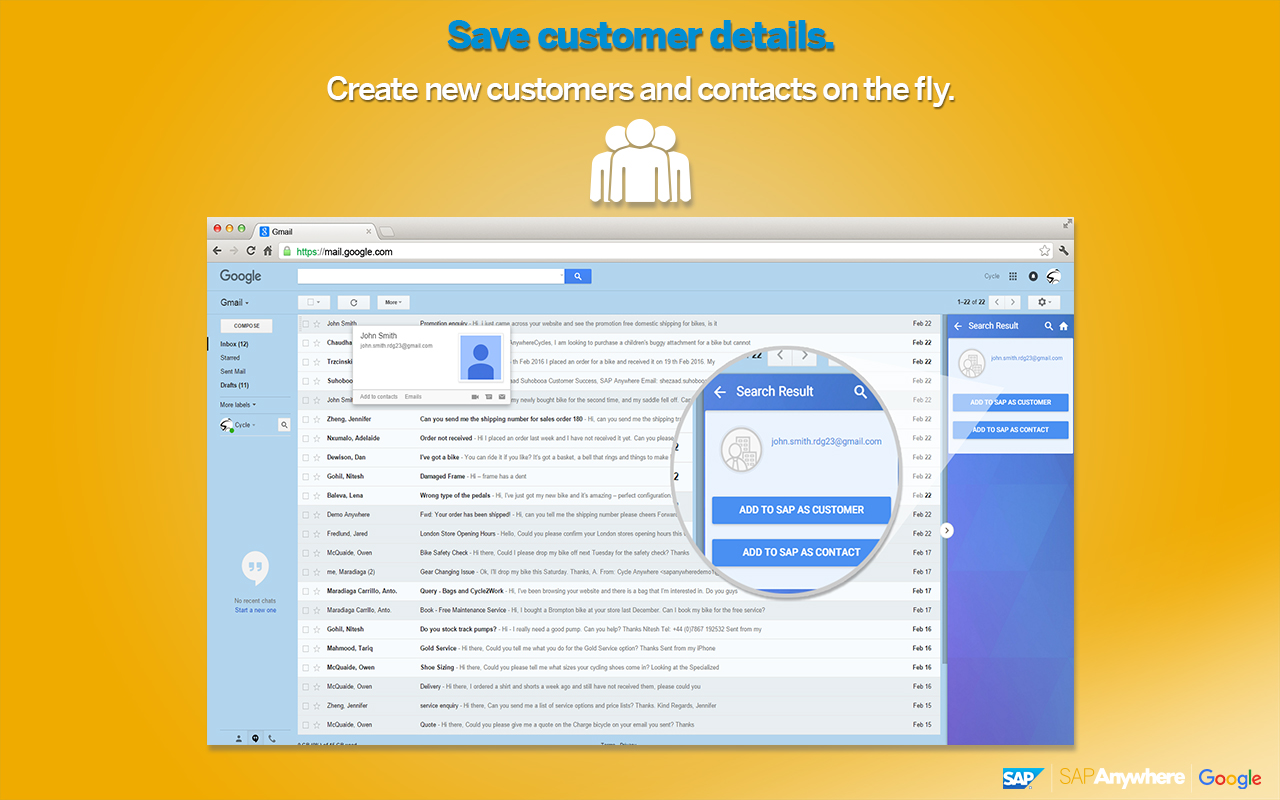Open the account avatar in Gmail header
The image size is (1280, 800).
coord(1053,276)
